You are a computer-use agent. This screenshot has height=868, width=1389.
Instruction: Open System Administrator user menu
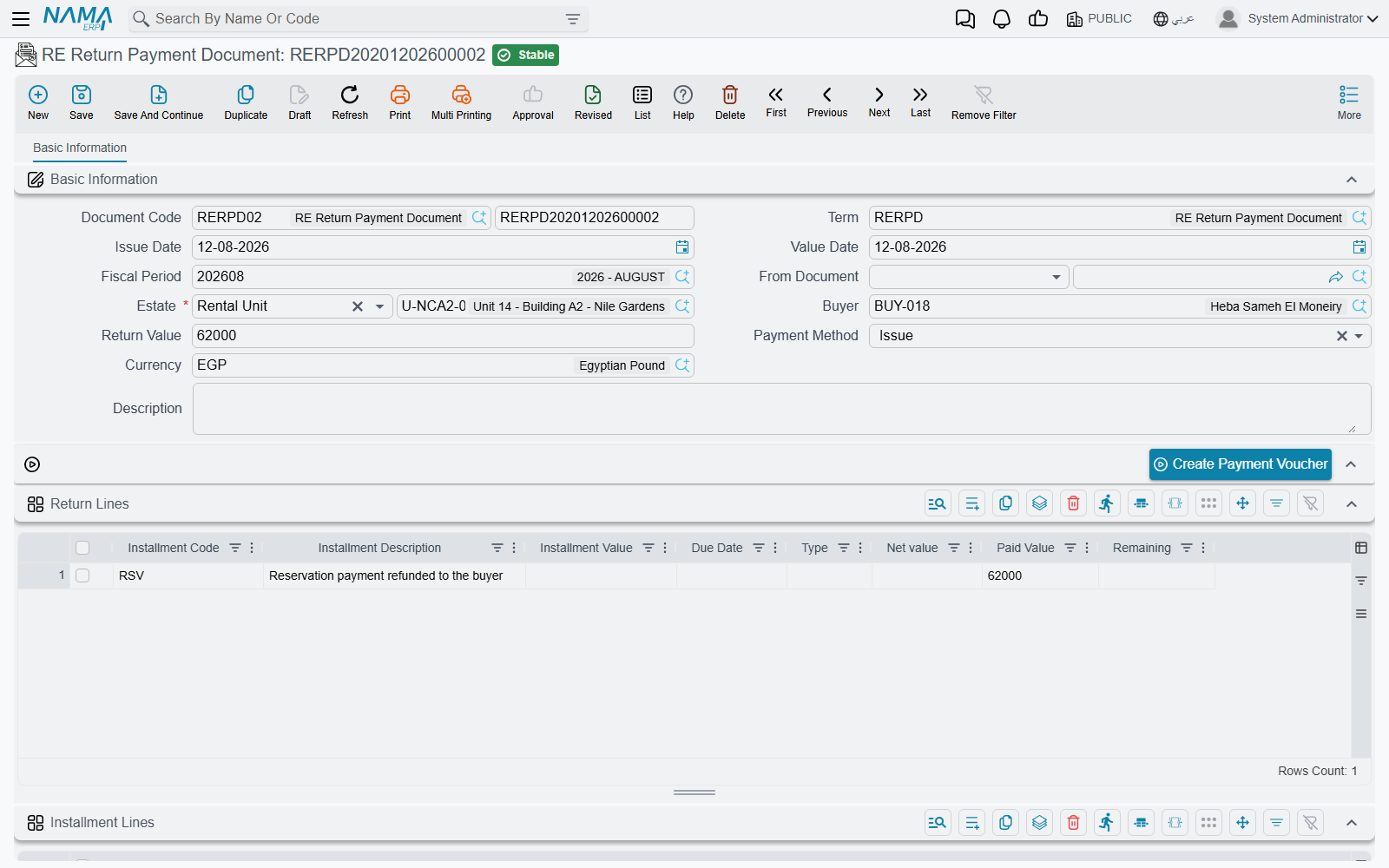pyautogui.click(x=1298, y=18)
